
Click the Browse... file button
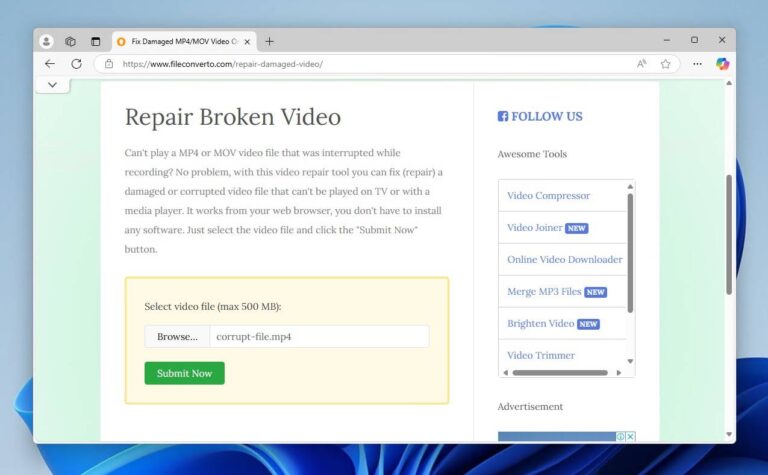click(x=177, y=336)
